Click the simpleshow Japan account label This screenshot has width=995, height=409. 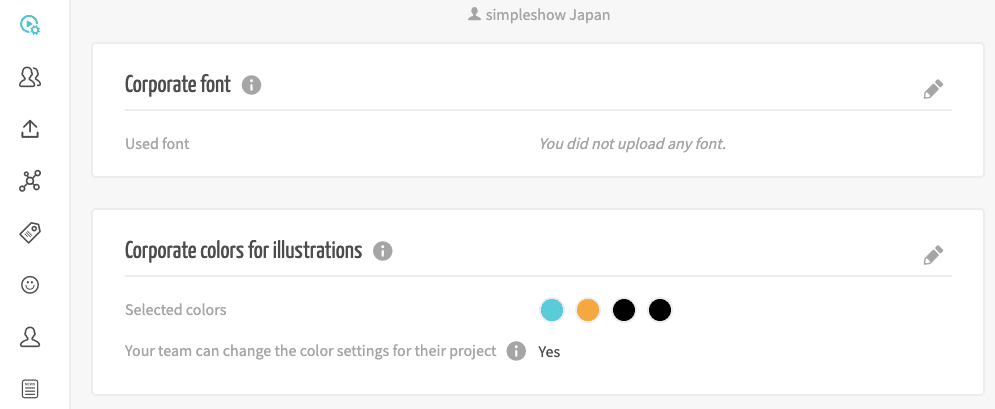click(539, 15)
